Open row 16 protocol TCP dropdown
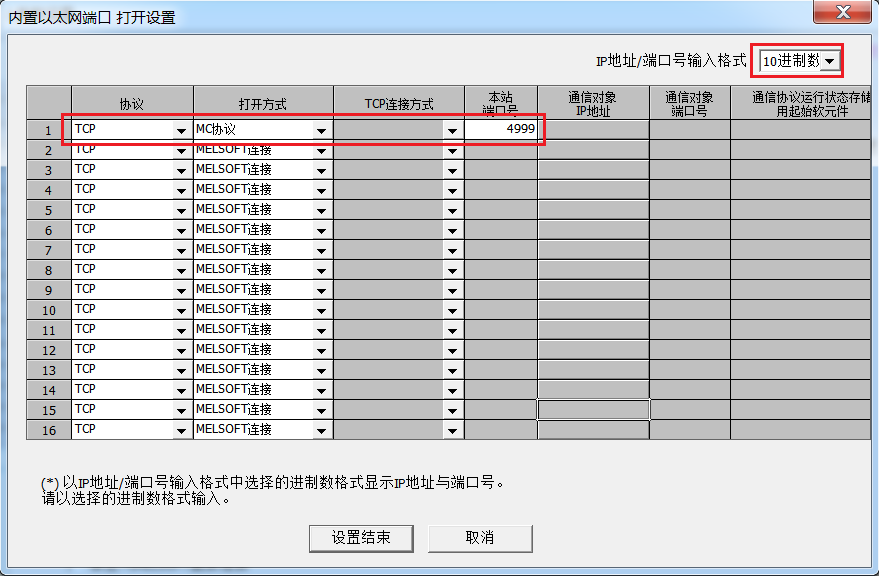This screenshot has height=577, width=879. [181, 430]
